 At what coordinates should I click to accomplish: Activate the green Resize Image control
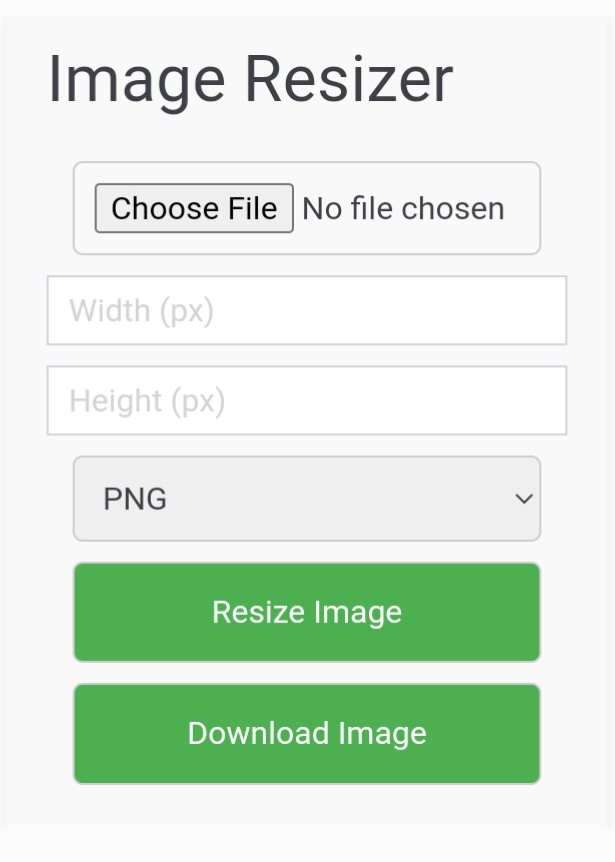click(x=306, y=612)
